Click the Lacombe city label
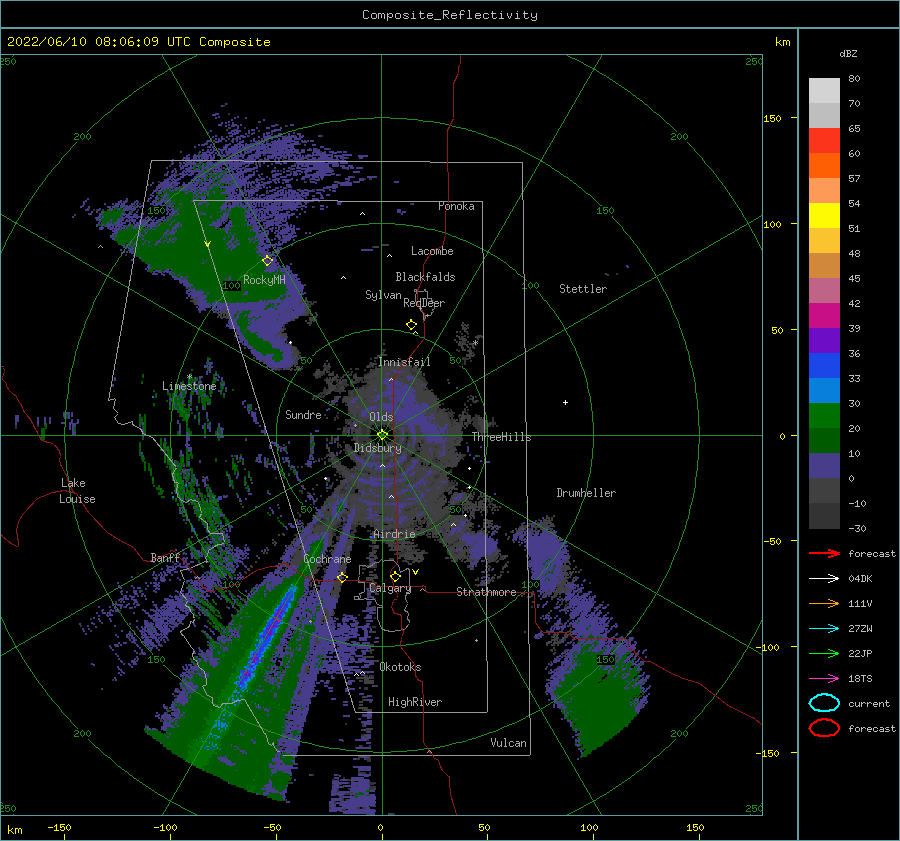Screen dimensions: 900x841 (x=432, y=251)
